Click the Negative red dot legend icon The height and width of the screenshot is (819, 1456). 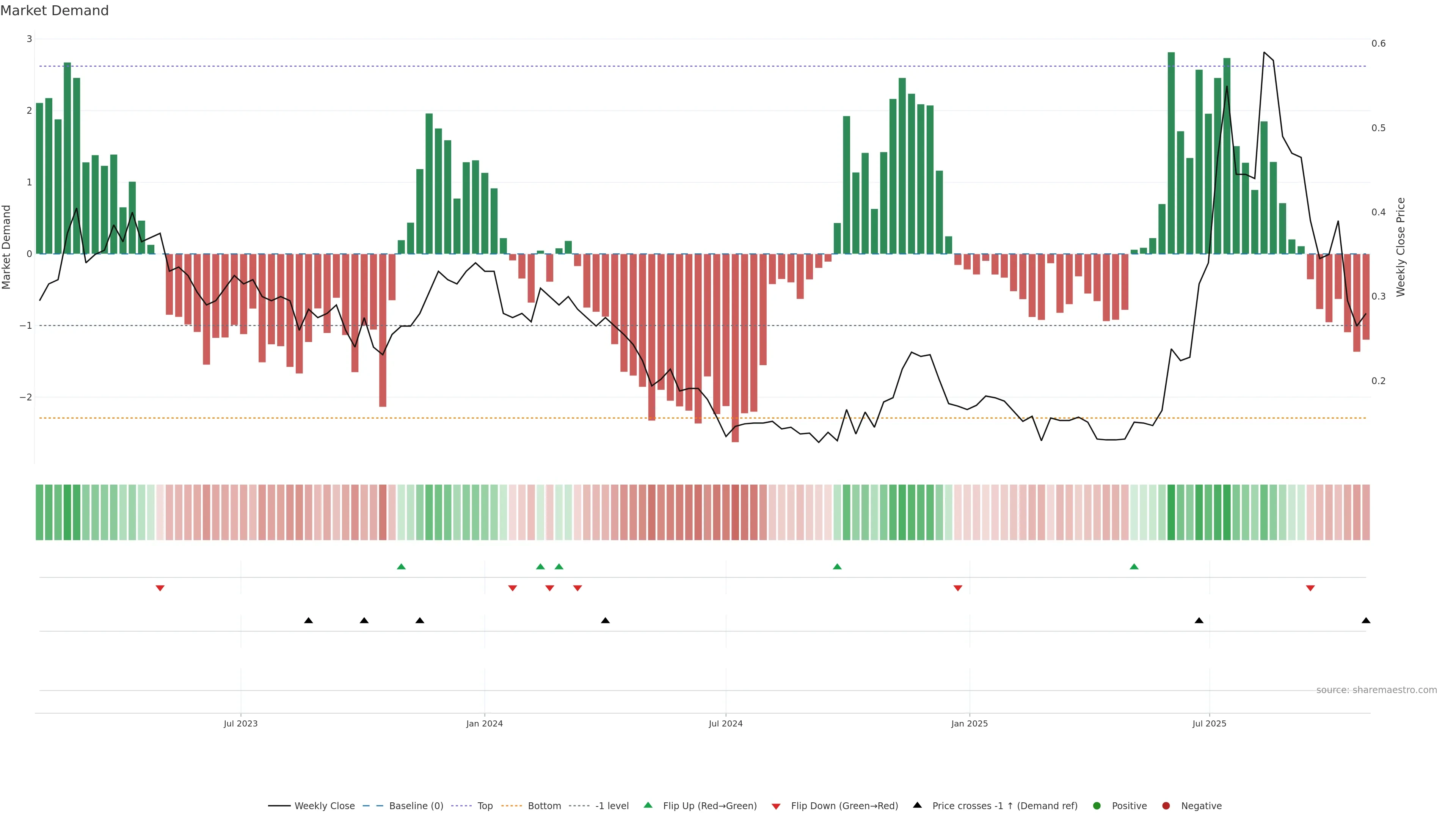click(x=1166, y=805)
